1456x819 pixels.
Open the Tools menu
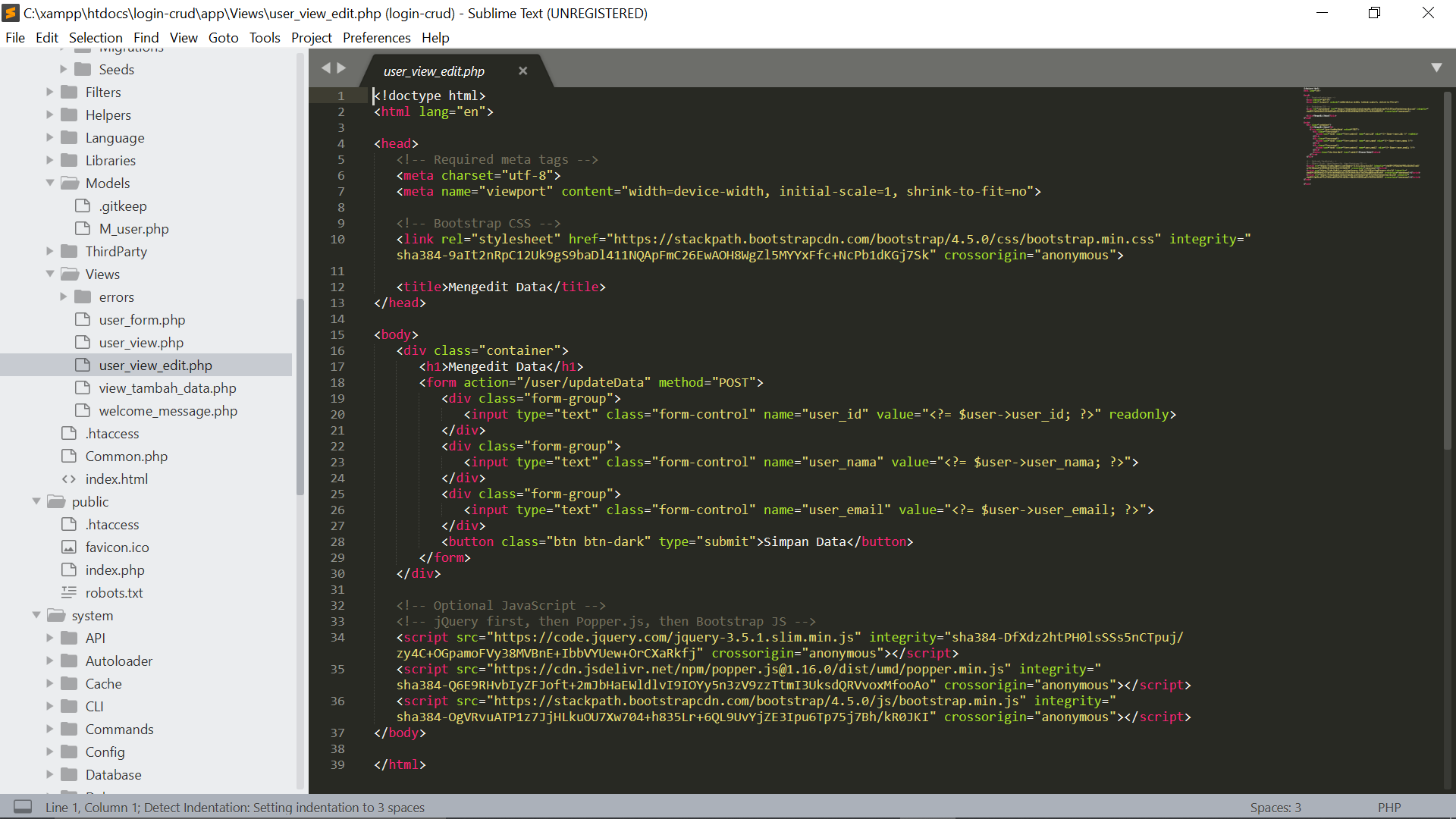tap(265, 37)
